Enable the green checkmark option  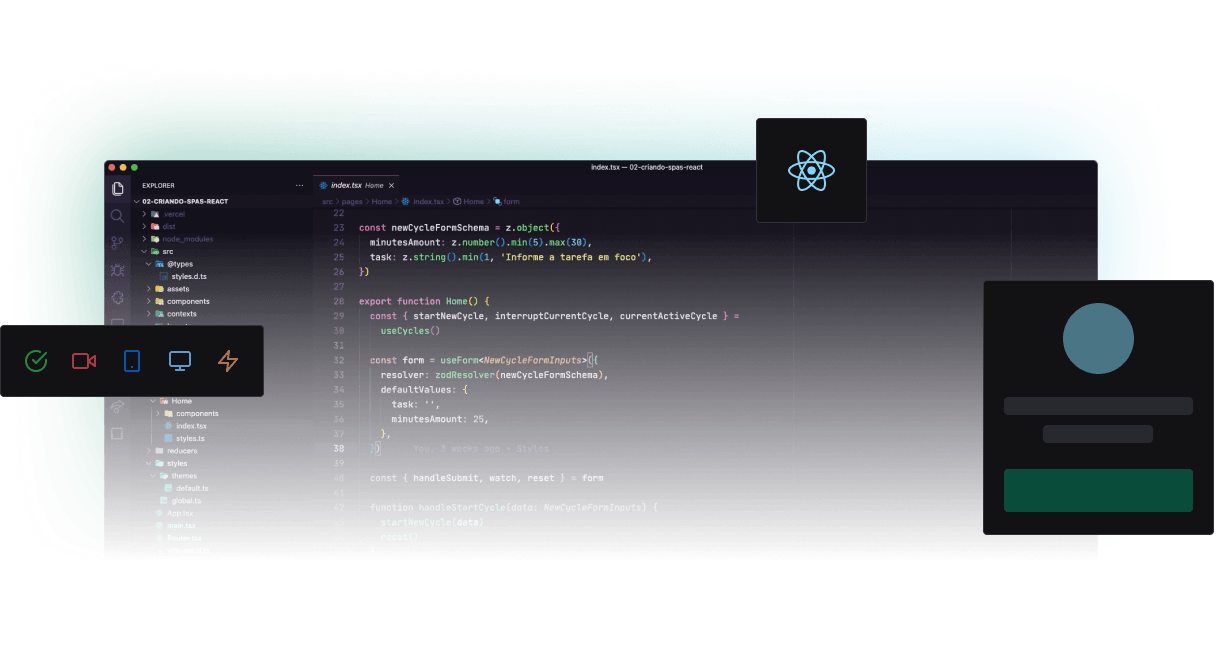[x=36, y=362]
